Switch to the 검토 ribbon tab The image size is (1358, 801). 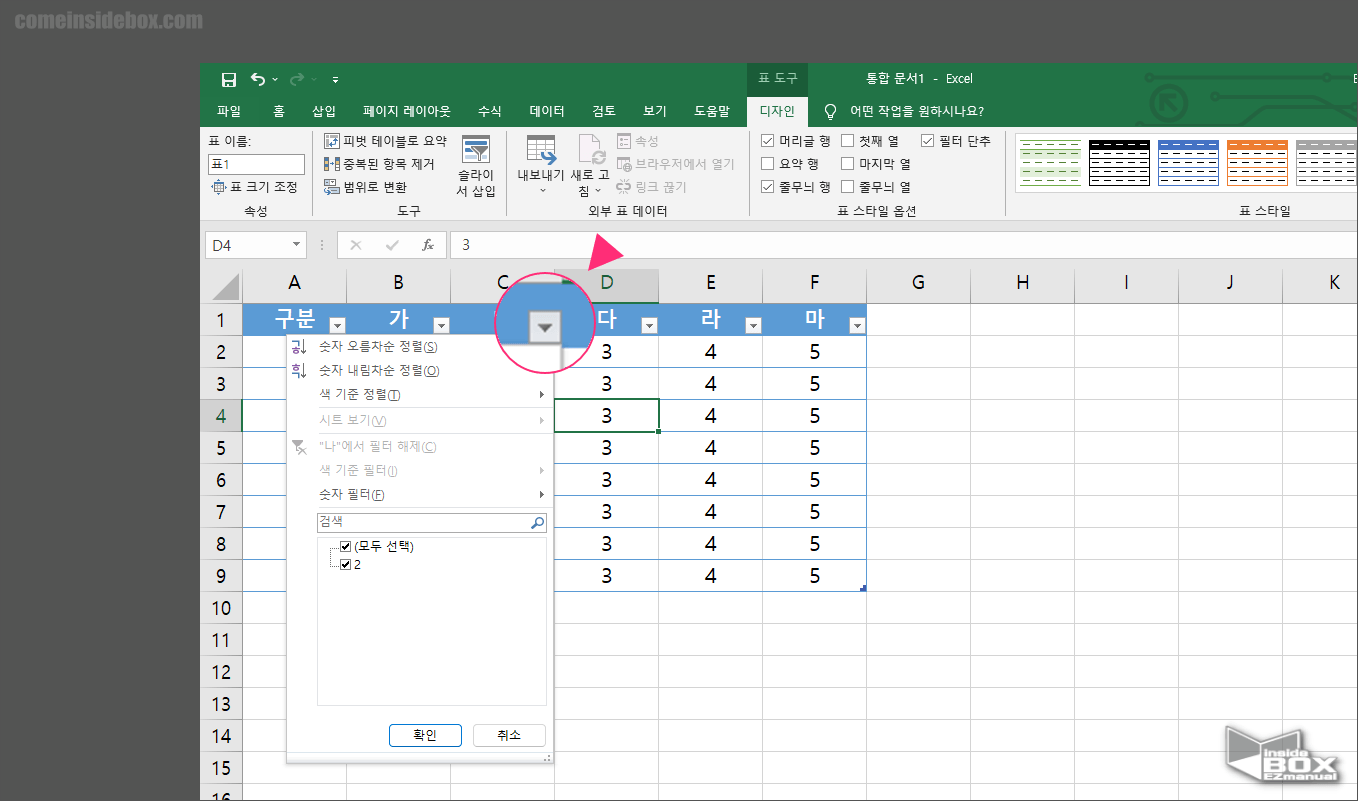click(x=604, y=111)
